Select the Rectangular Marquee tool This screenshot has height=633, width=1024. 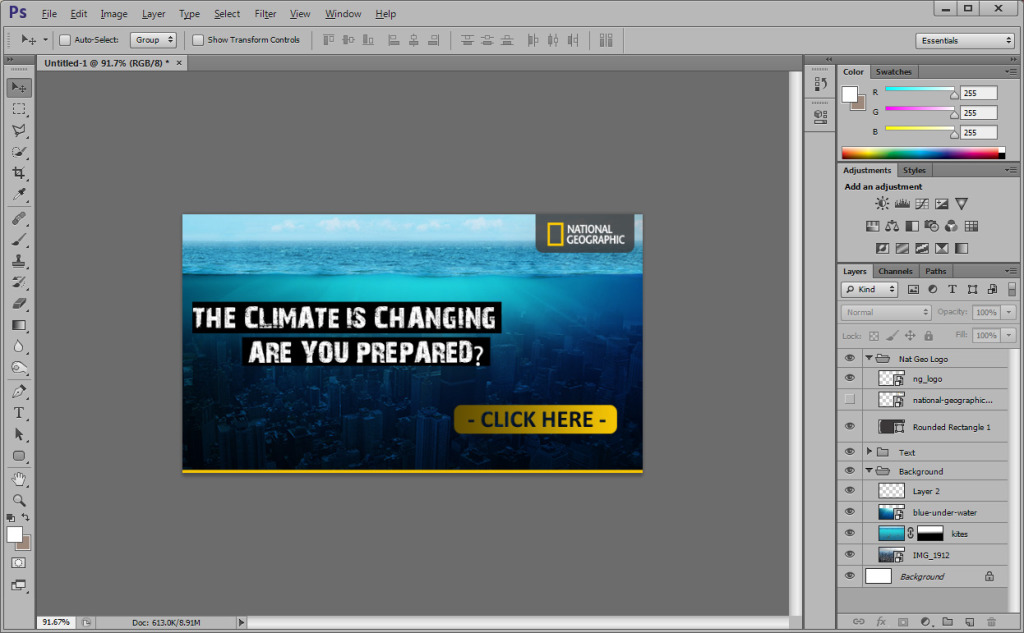pos(19,109)
